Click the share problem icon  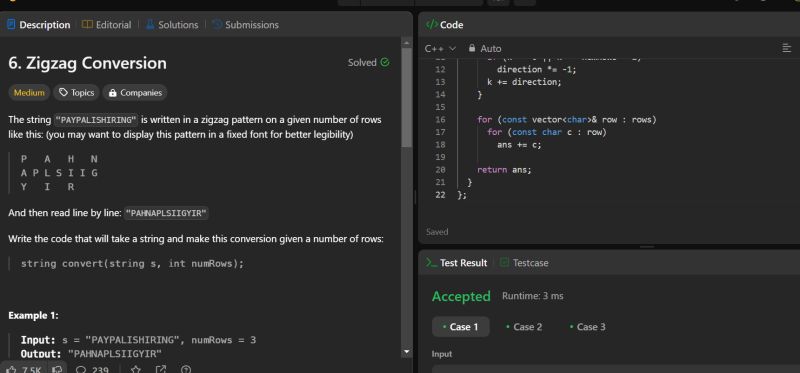click(161, 369)
